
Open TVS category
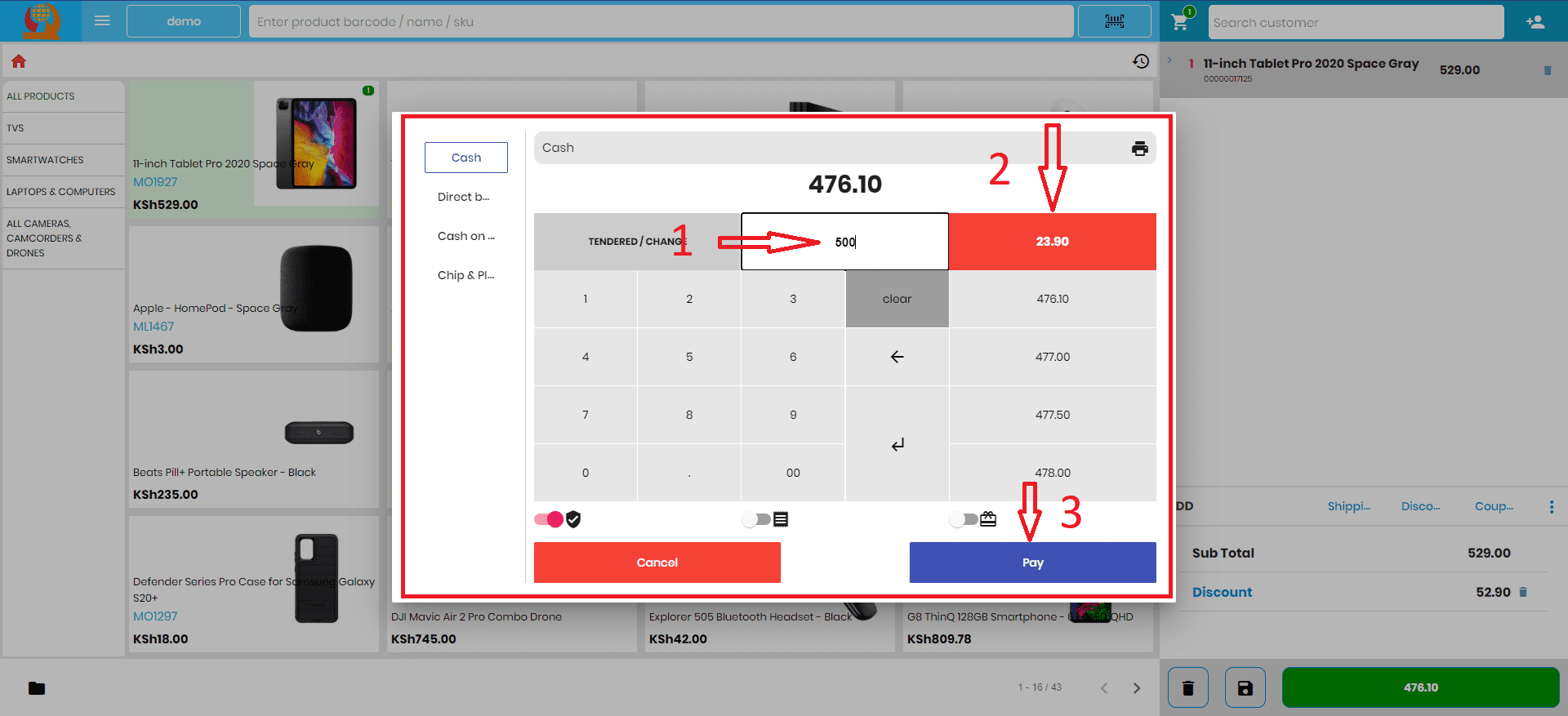pos(64,128)
